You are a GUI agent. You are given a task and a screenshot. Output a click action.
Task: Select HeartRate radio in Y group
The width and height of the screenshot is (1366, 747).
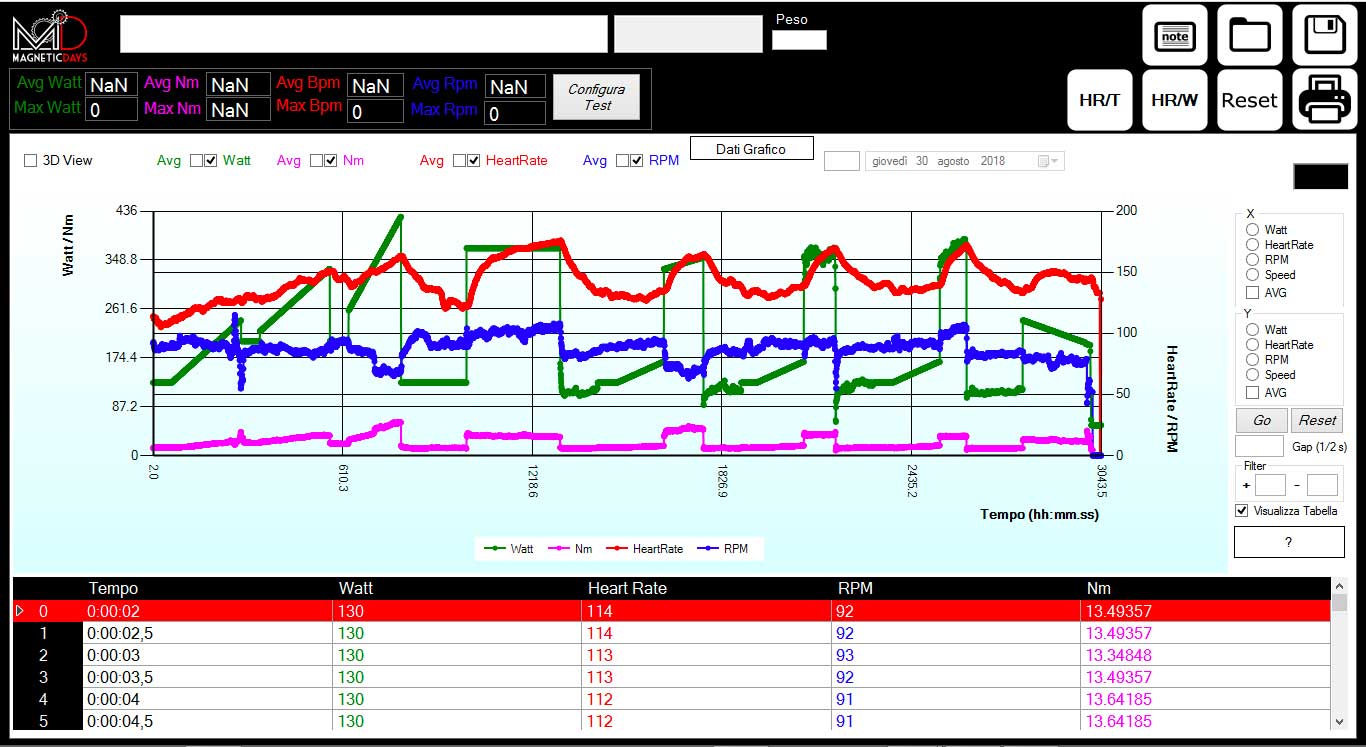[1253, 345]
